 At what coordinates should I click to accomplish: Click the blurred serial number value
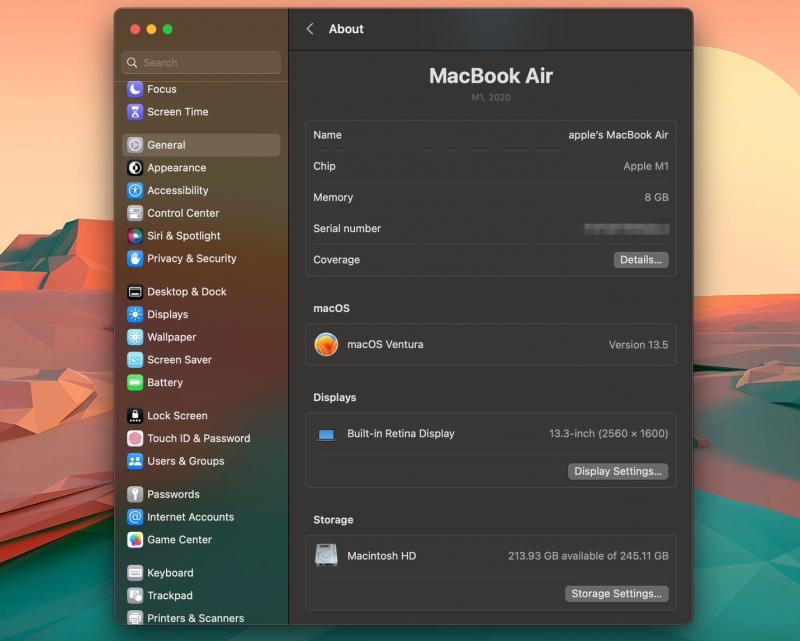(x=627, y=229)
